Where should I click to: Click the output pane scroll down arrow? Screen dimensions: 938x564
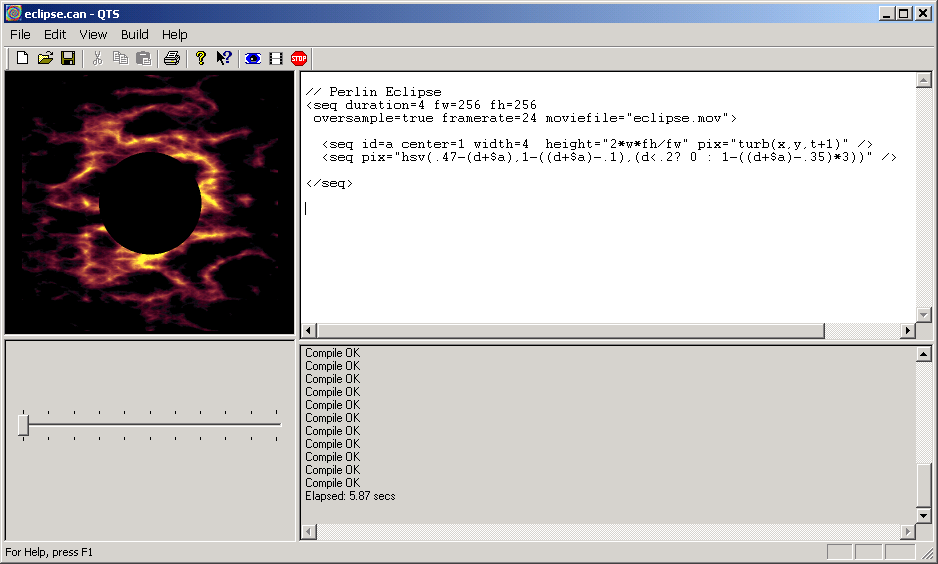tap(924, 515)
